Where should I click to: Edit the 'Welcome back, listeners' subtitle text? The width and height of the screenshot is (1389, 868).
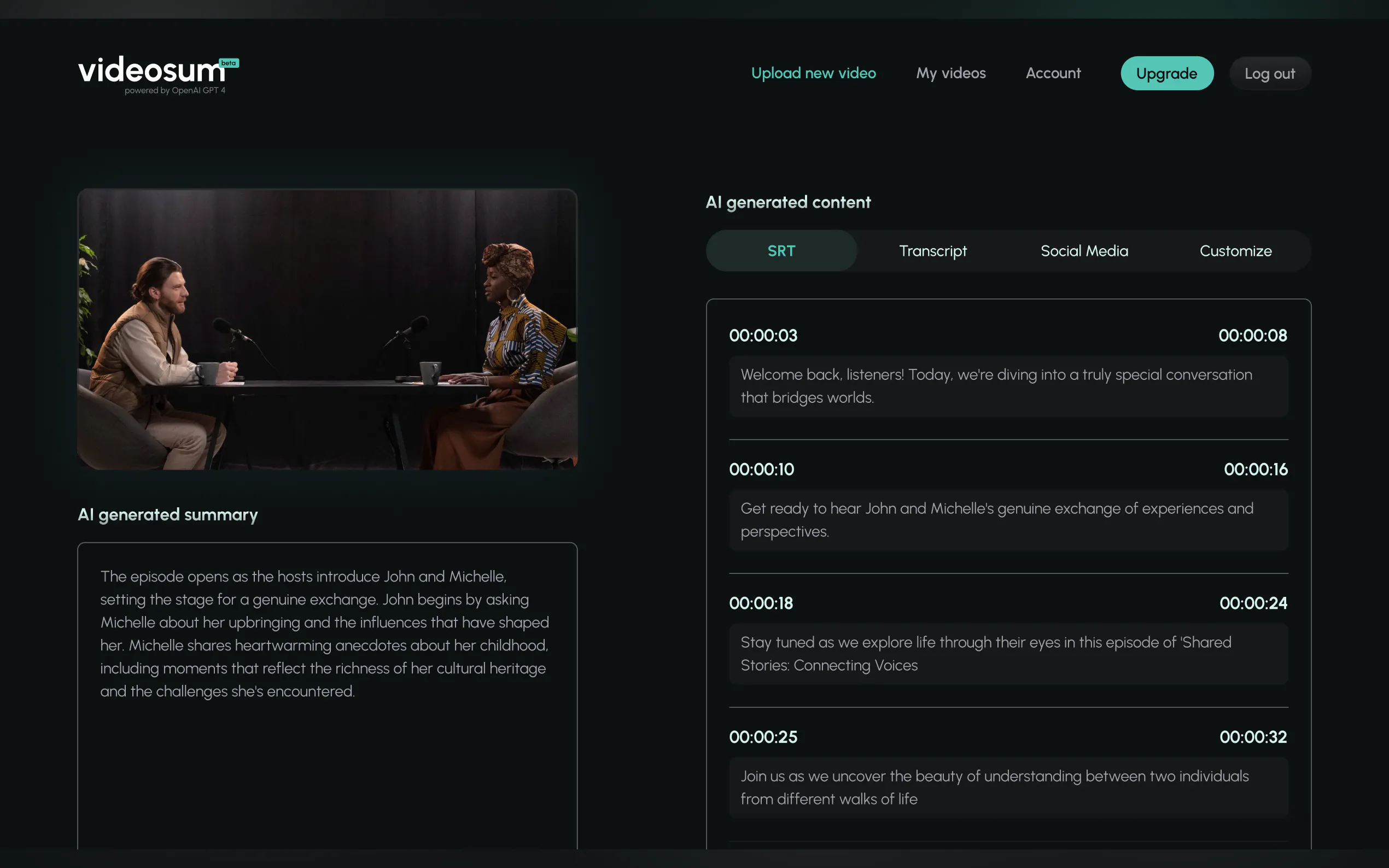tap(1008, 386)
